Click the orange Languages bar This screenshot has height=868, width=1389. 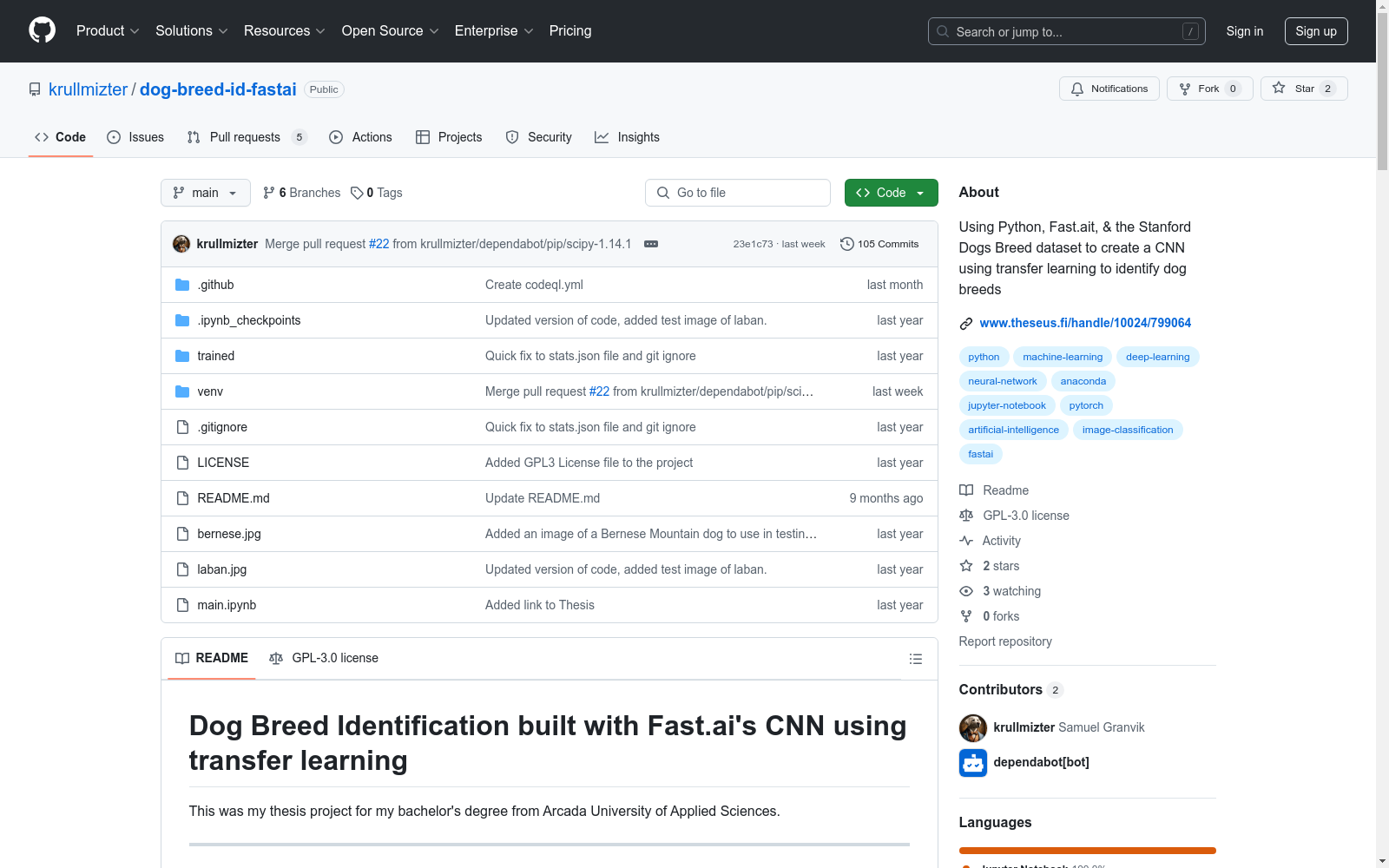1087,851
